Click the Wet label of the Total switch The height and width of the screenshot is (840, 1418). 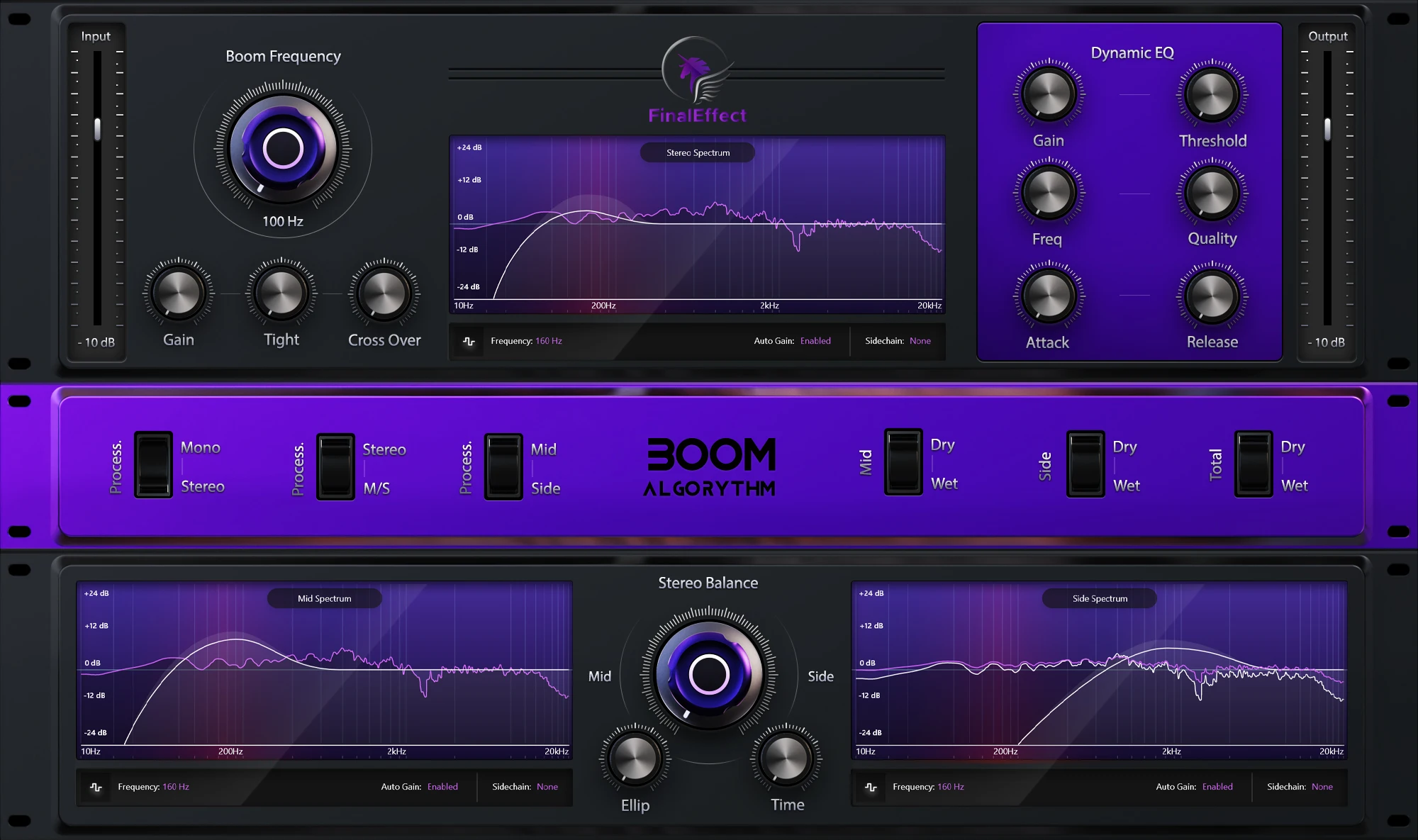coord(1295,486)
